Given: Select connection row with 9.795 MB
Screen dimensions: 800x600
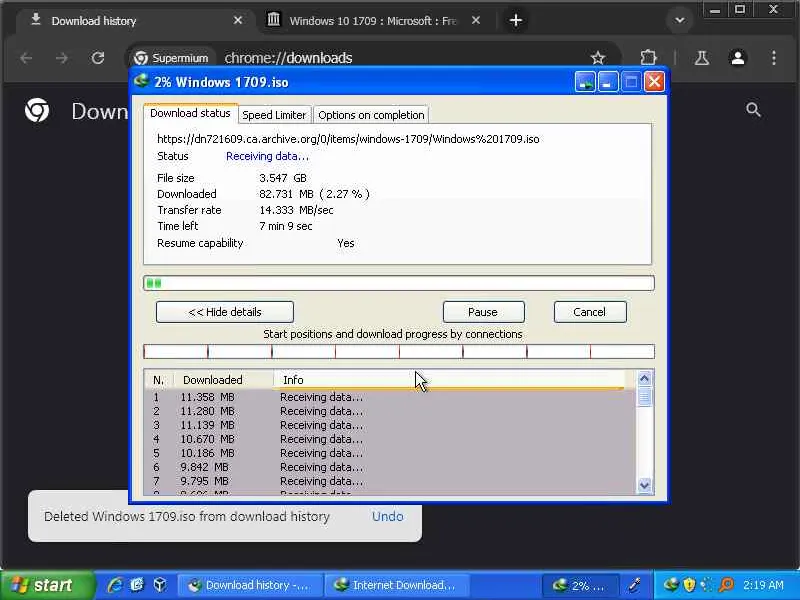Looking at the screenshot, I should coord(390,481).
